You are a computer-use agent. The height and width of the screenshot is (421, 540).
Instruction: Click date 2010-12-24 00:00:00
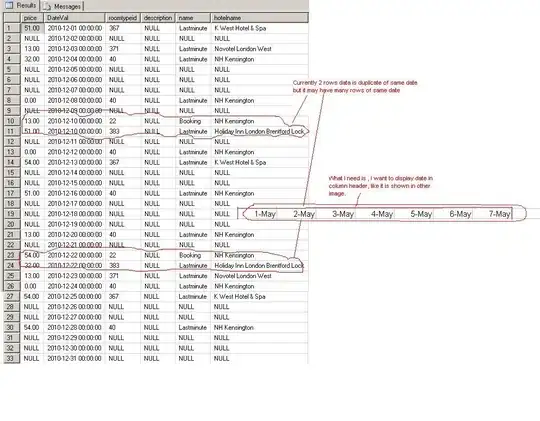75,286
